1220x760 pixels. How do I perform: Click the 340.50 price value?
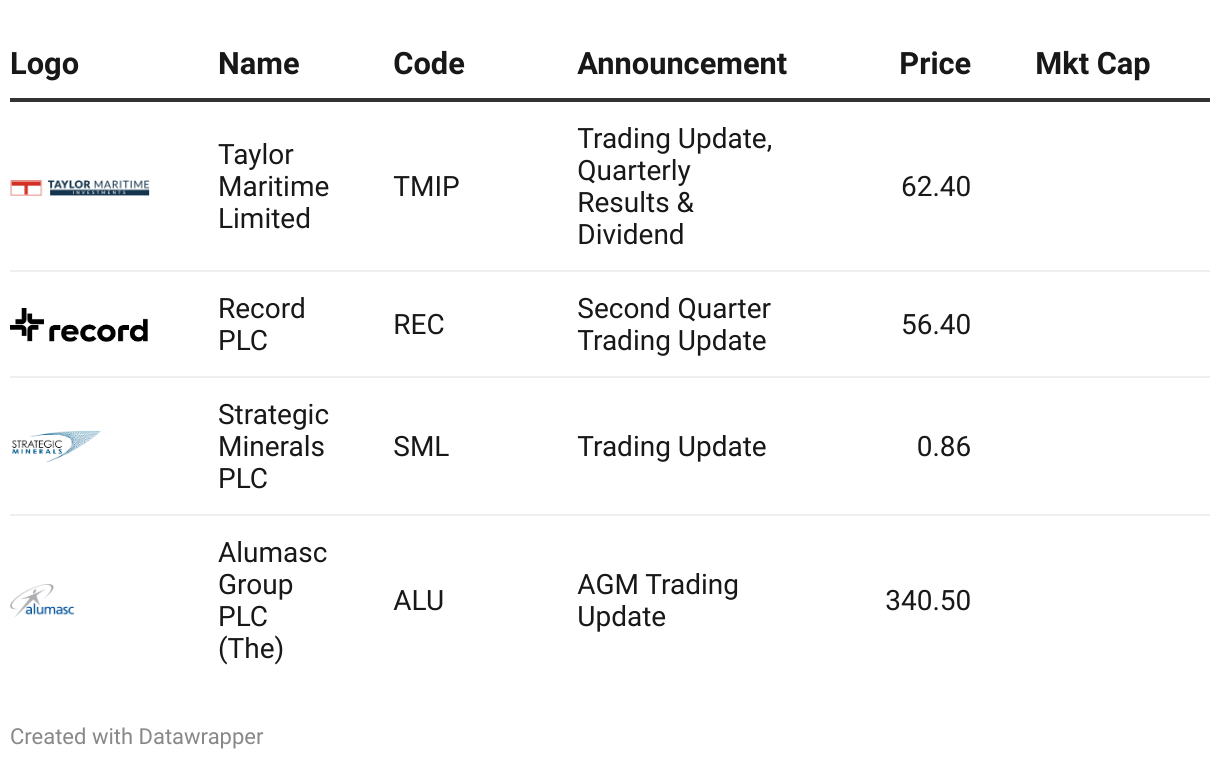927,601
